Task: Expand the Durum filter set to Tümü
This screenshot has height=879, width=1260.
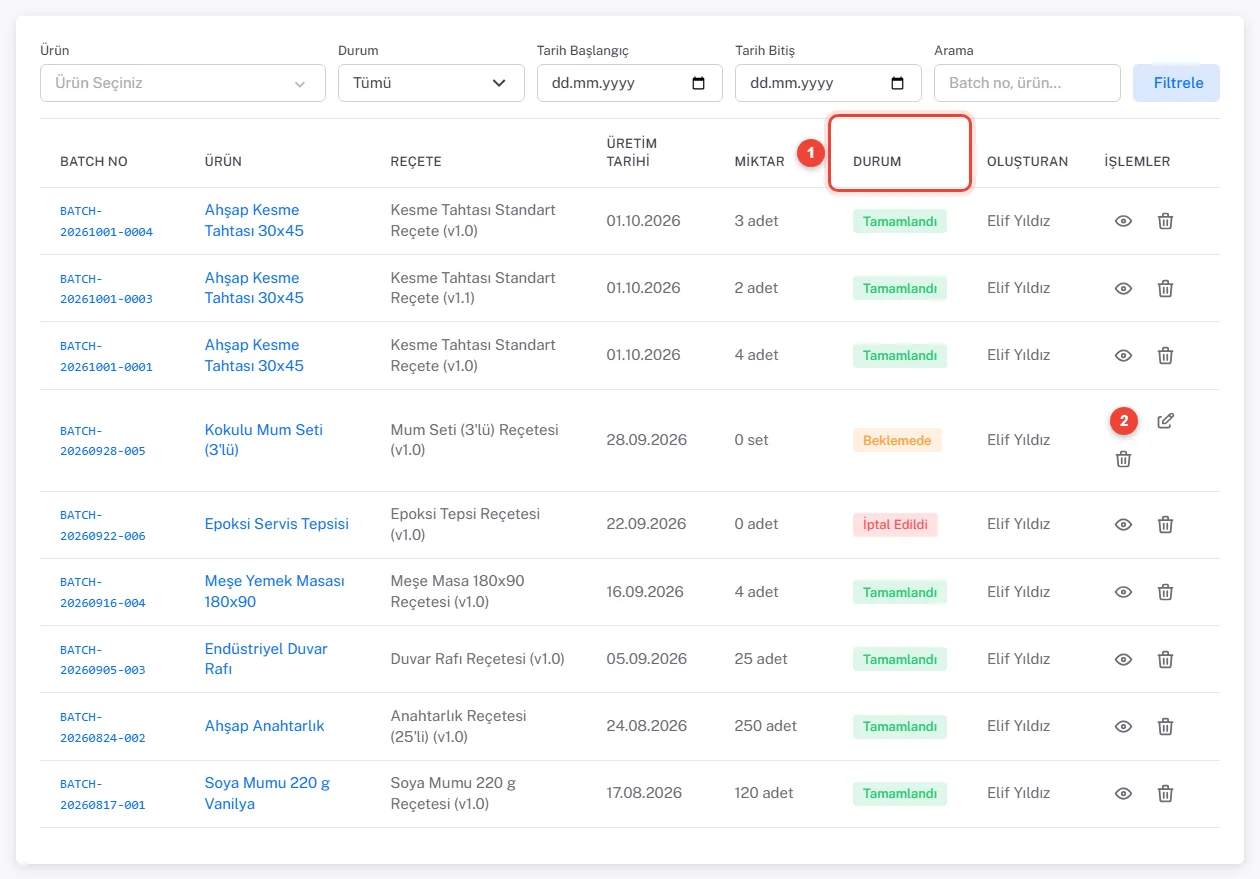Action: tap(431, 83)
